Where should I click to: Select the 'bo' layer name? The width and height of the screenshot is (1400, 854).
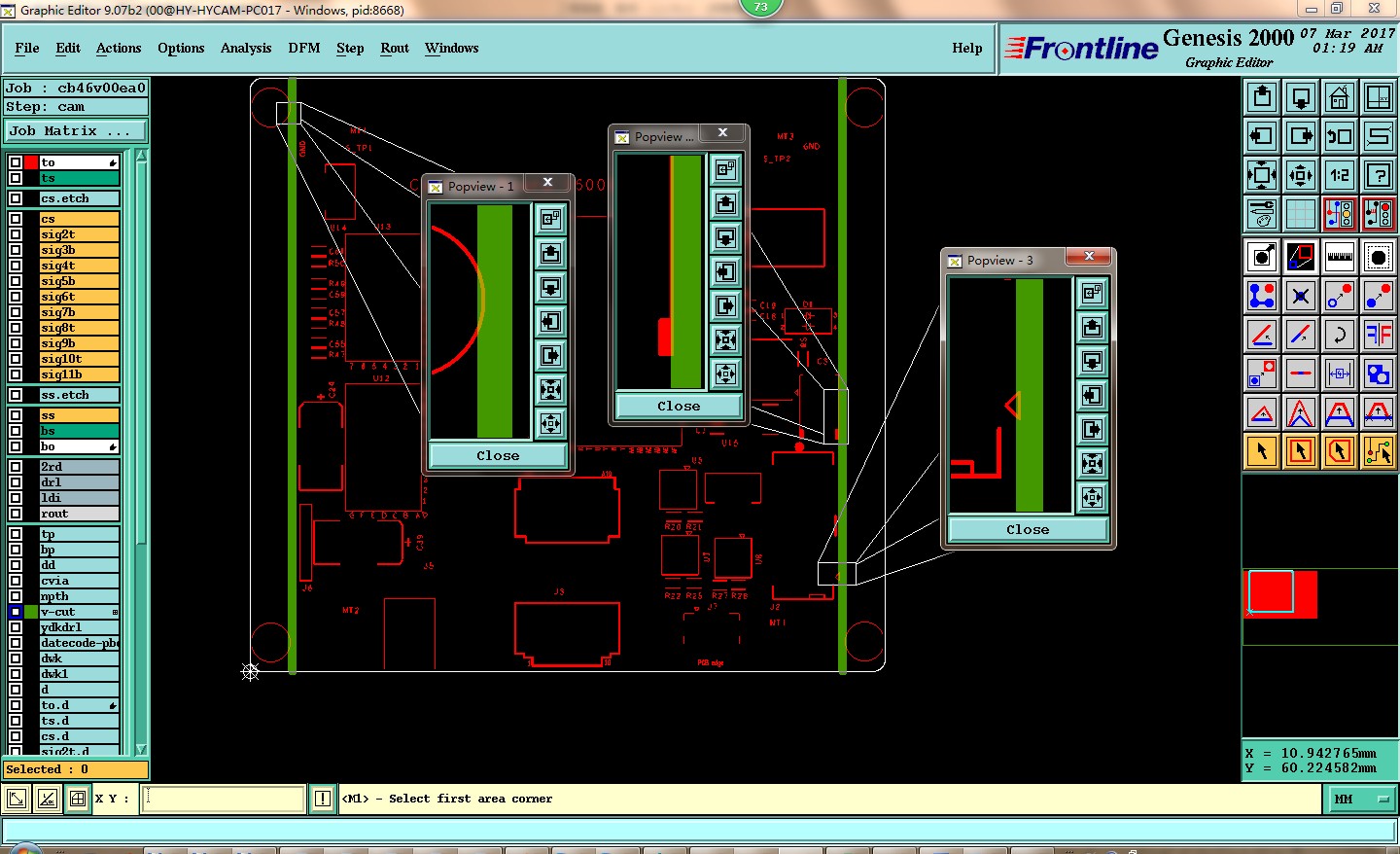[x=80, y=446]
